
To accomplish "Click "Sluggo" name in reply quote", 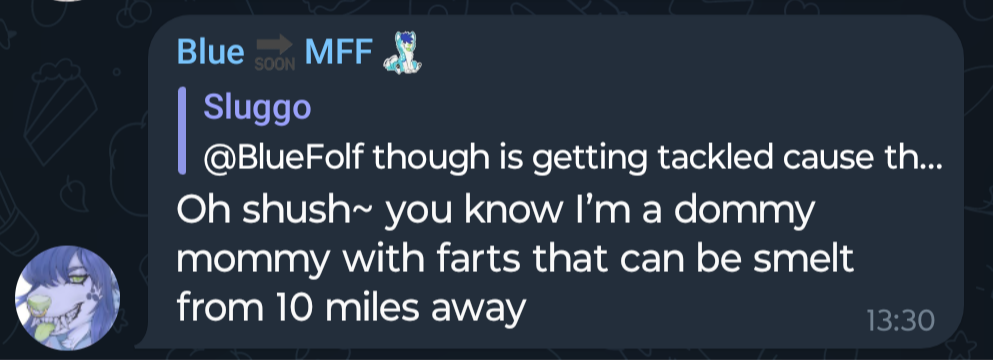I will pyautogui.click(x=257, y=107).
